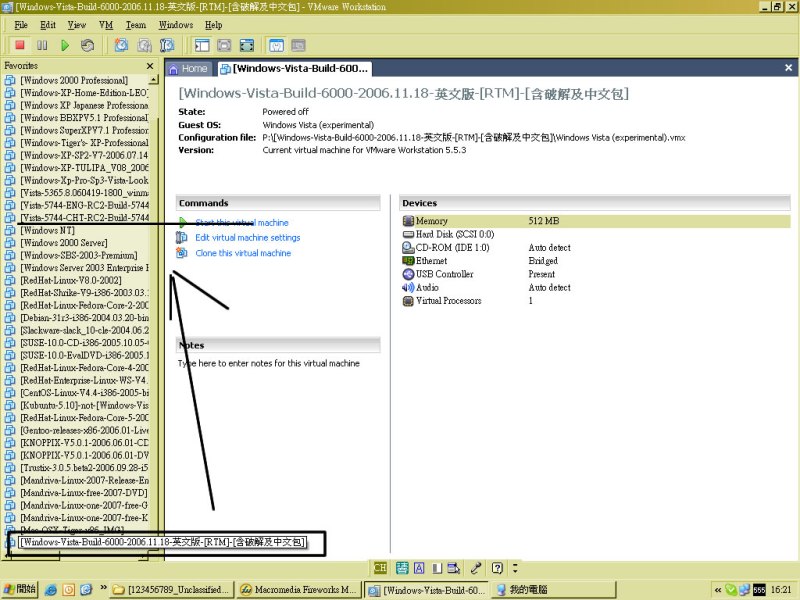800x600 pixels.
Task: Launch Internet Explorer from Quick Launch
Action: click(x=51, y=590)
